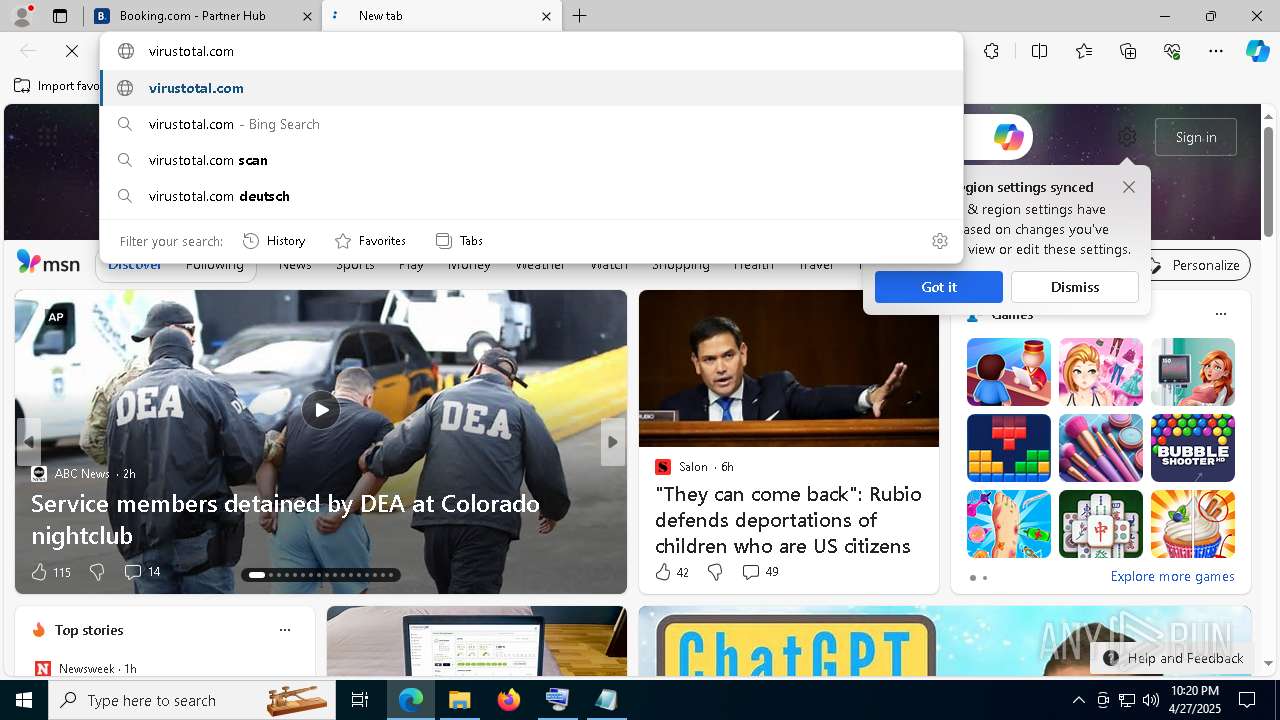The width and height of the screenshot is (1280, 720).
Task: Go to the next carousel story
Action: coord(612,441)
